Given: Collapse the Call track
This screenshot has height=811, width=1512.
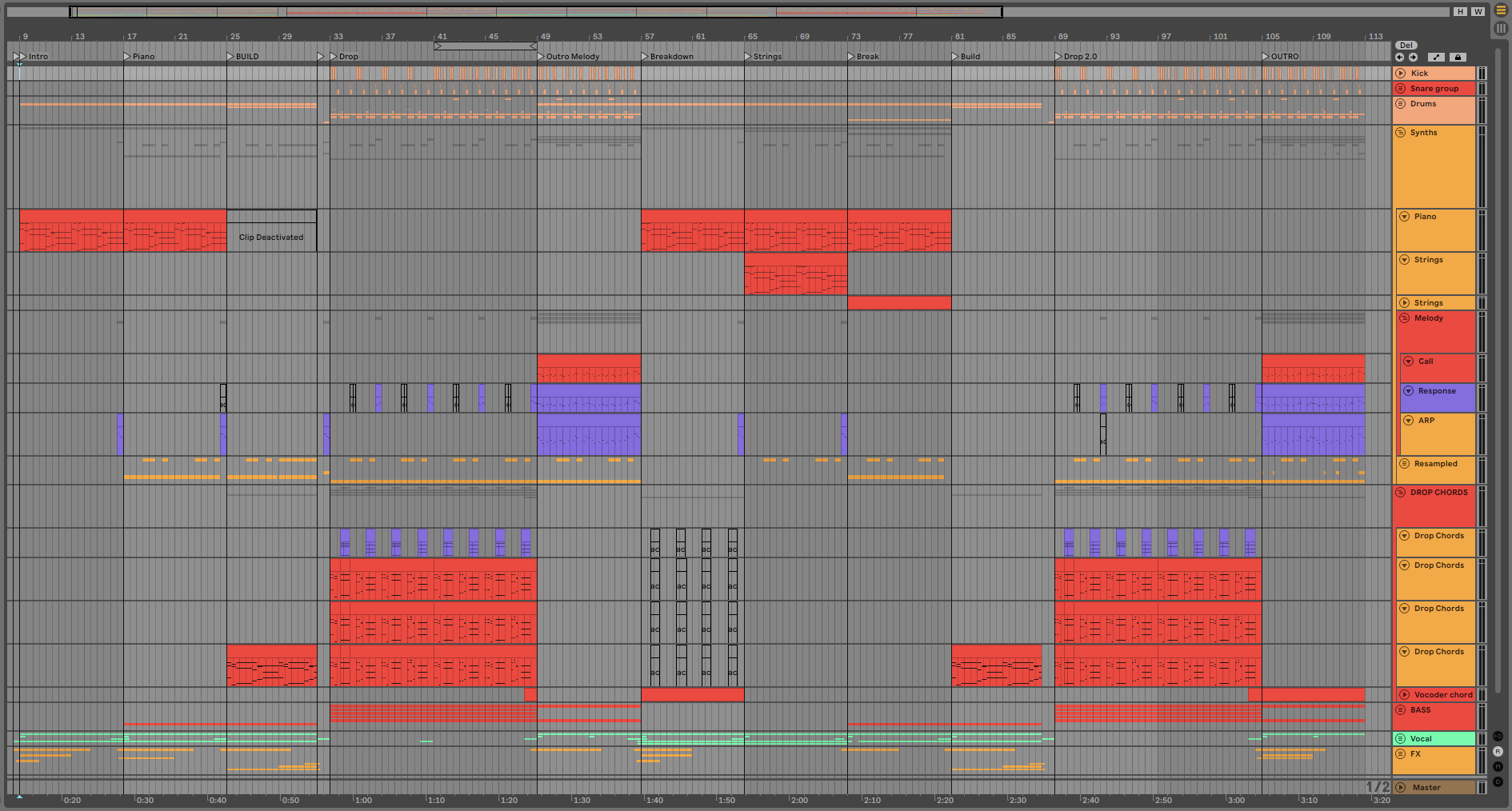Looking at the screenshot, I should click(1409, 362).
